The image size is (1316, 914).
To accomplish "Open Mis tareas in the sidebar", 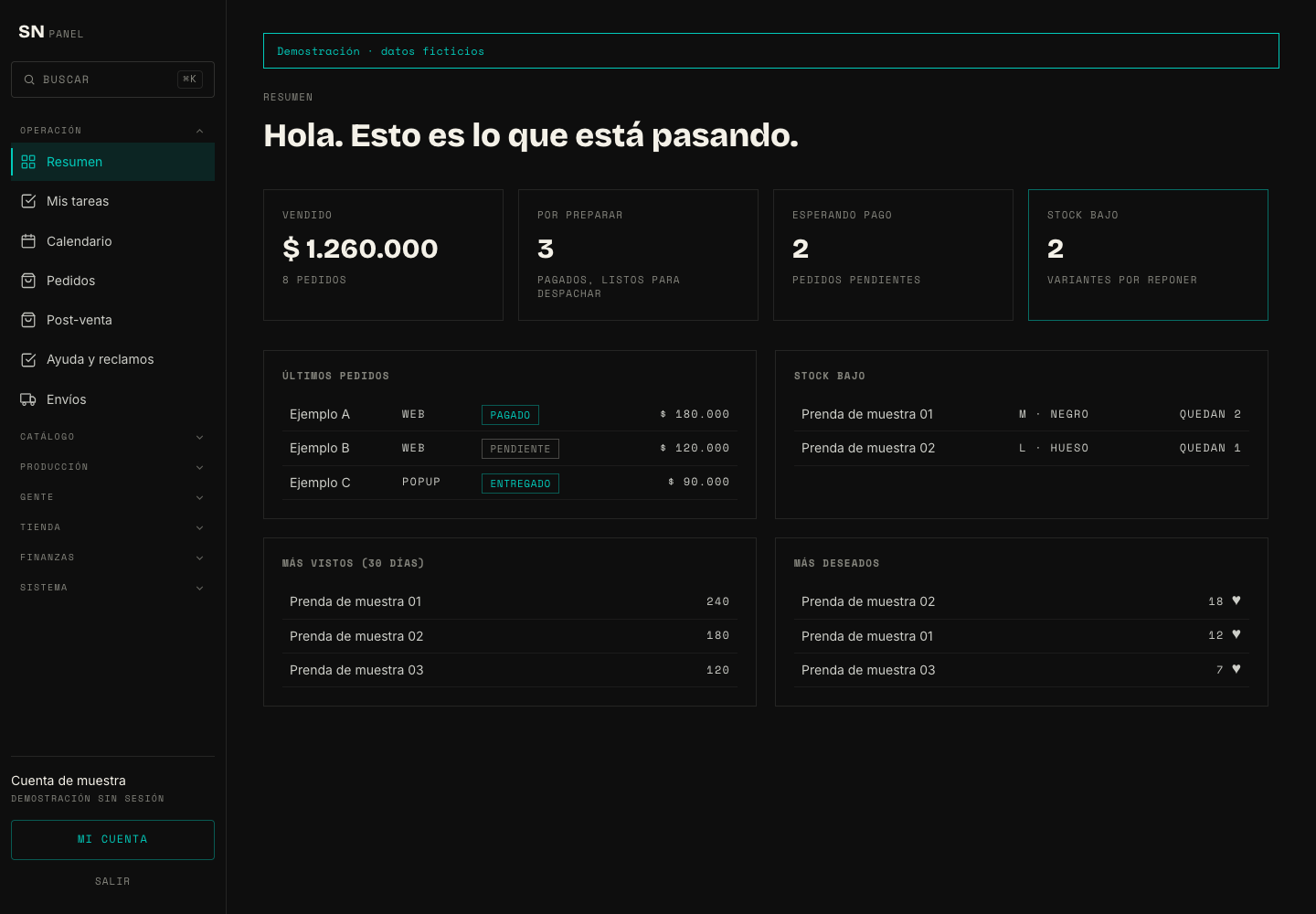I will click(x=112, y=201).
